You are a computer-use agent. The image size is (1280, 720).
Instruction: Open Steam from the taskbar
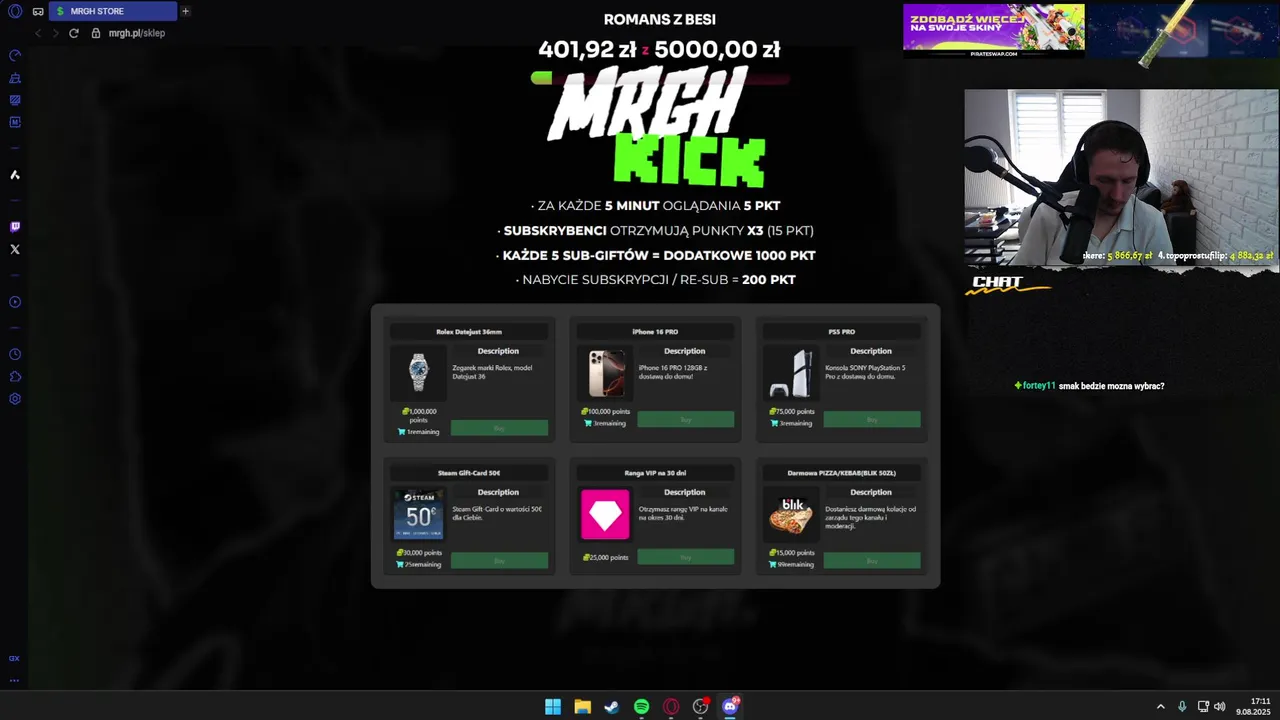pos(612,707)
